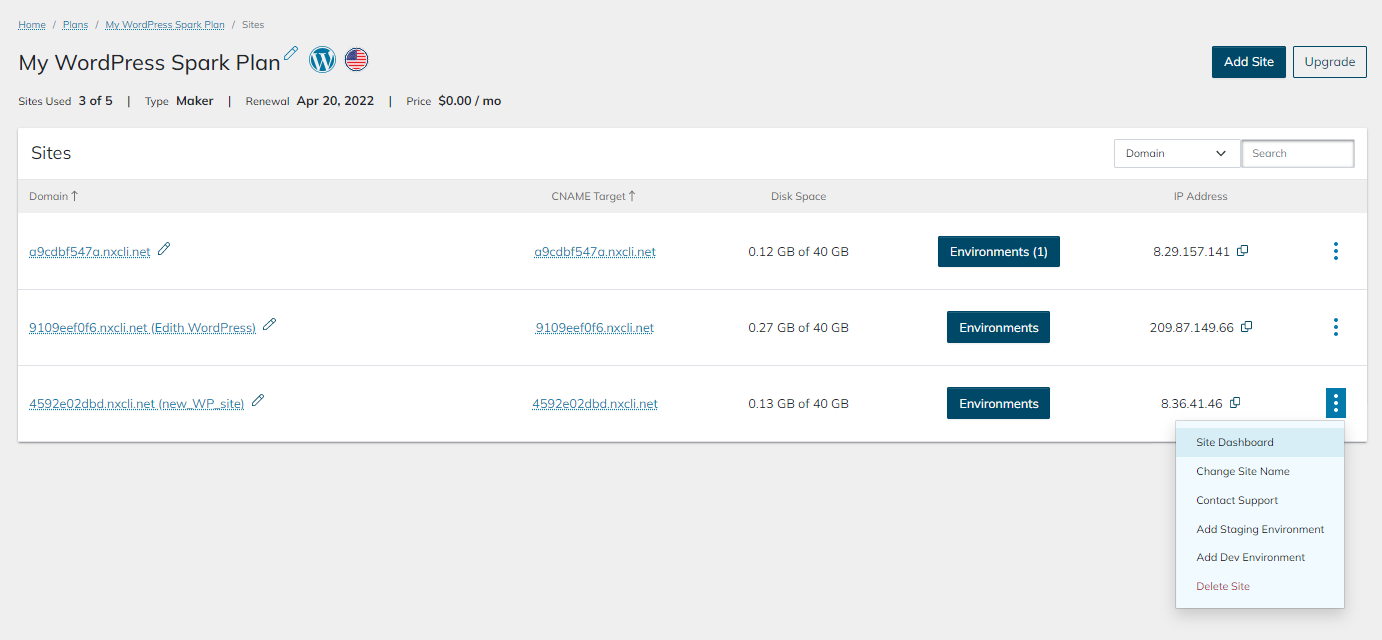Click CNAME target 9109eef0f6.nxcli.net
Screen dimensions: 1382x640
595,328
